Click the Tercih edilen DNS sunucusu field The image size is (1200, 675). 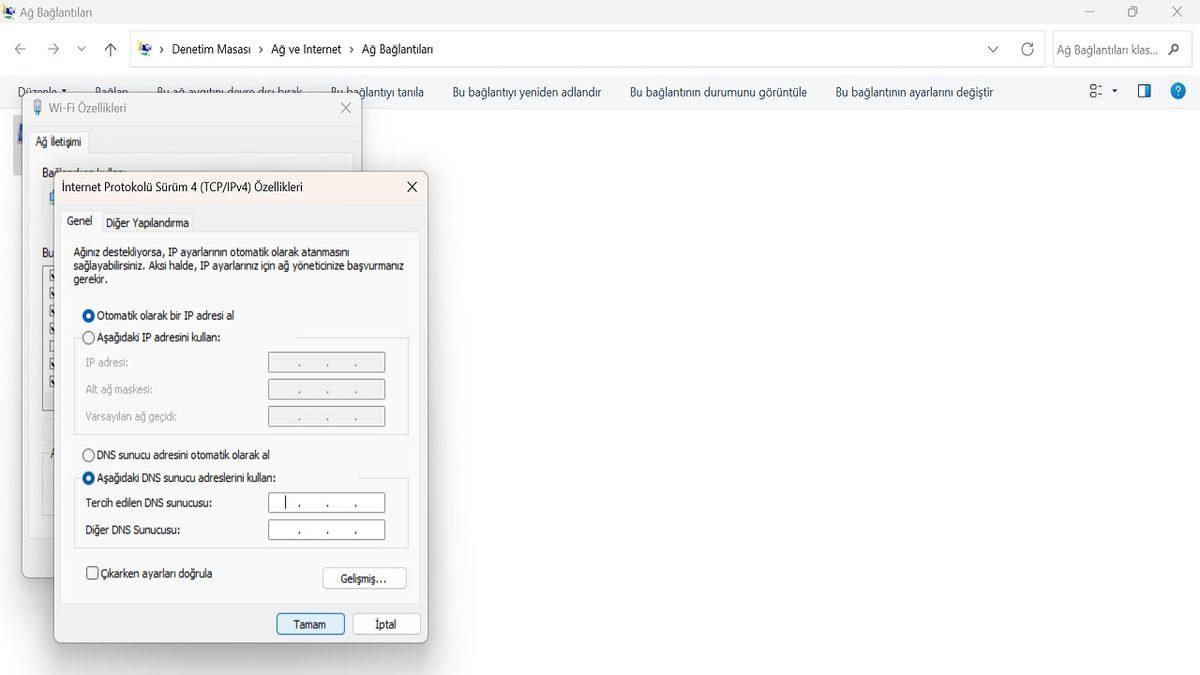(x=326, y=503)
